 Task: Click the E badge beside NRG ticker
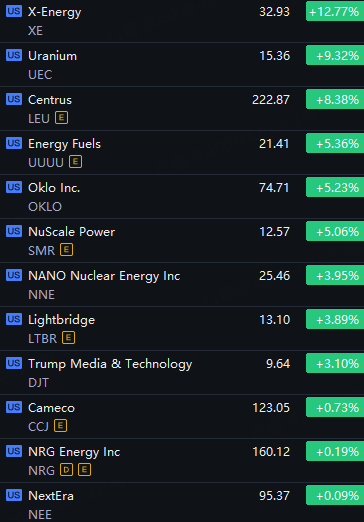click(x=85, y=470)
